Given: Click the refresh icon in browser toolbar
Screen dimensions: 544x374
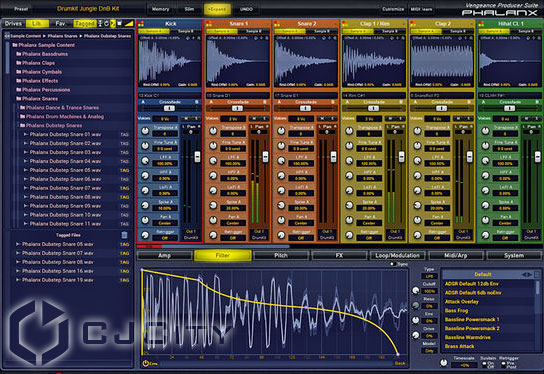Looking at the screenshot, I should pyautogui.click(x=107, y=24).
